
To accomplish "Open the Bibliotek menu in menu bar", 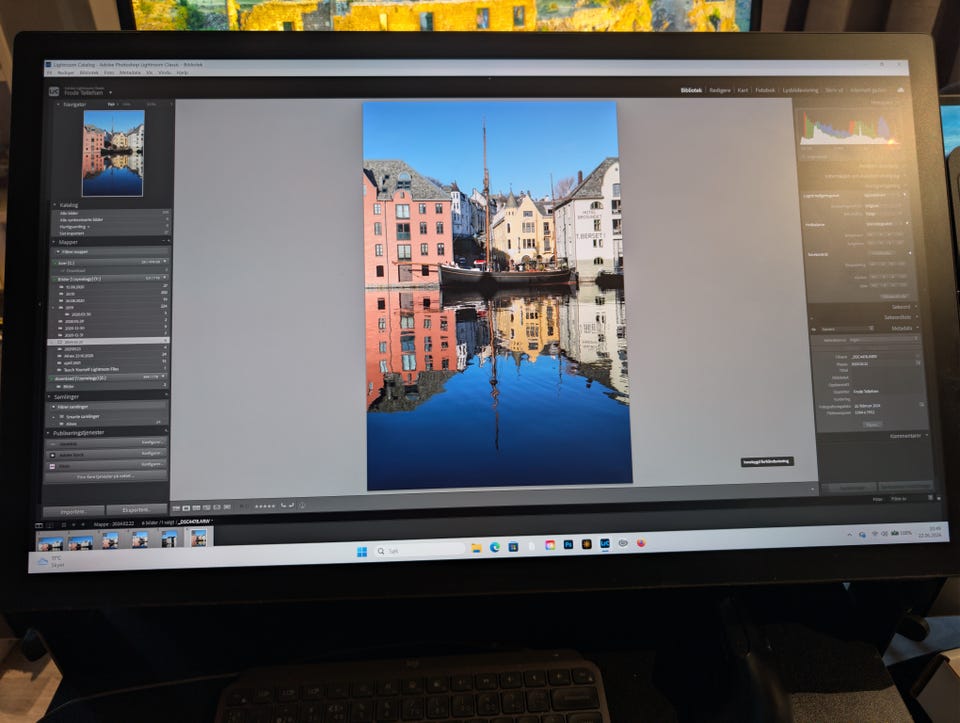I will click(x=89, y=72).
